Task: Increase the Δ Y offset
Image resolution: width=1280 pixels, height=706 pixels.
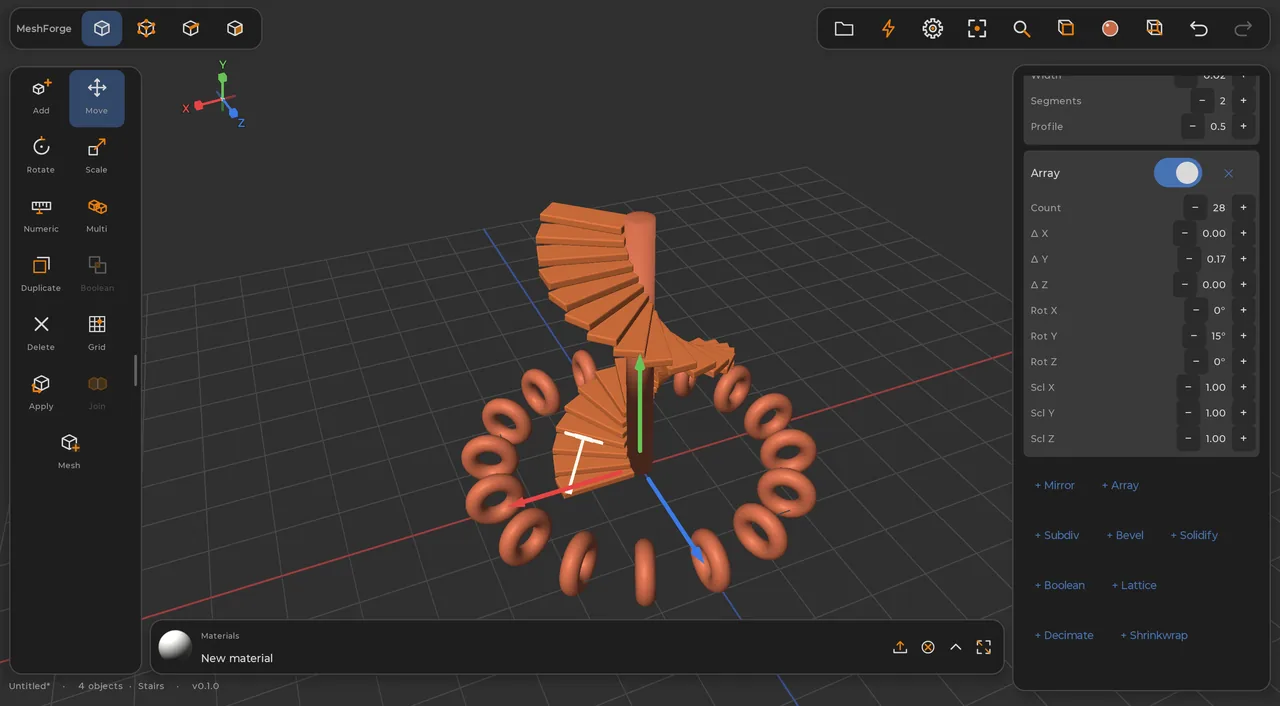Action: tap(1243, 259)
